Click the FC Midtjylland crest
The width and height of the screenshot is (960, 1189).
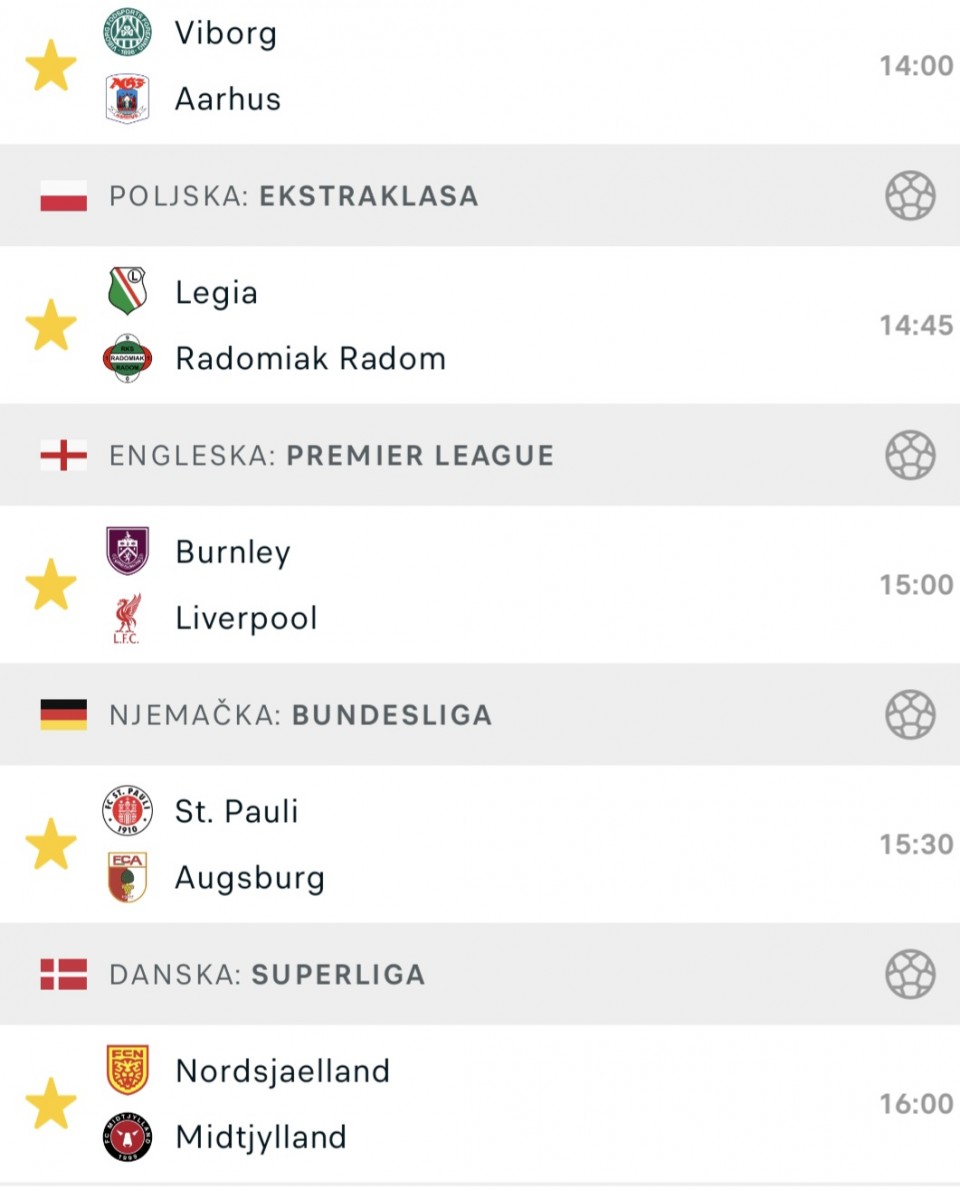tap(127, 1137)
